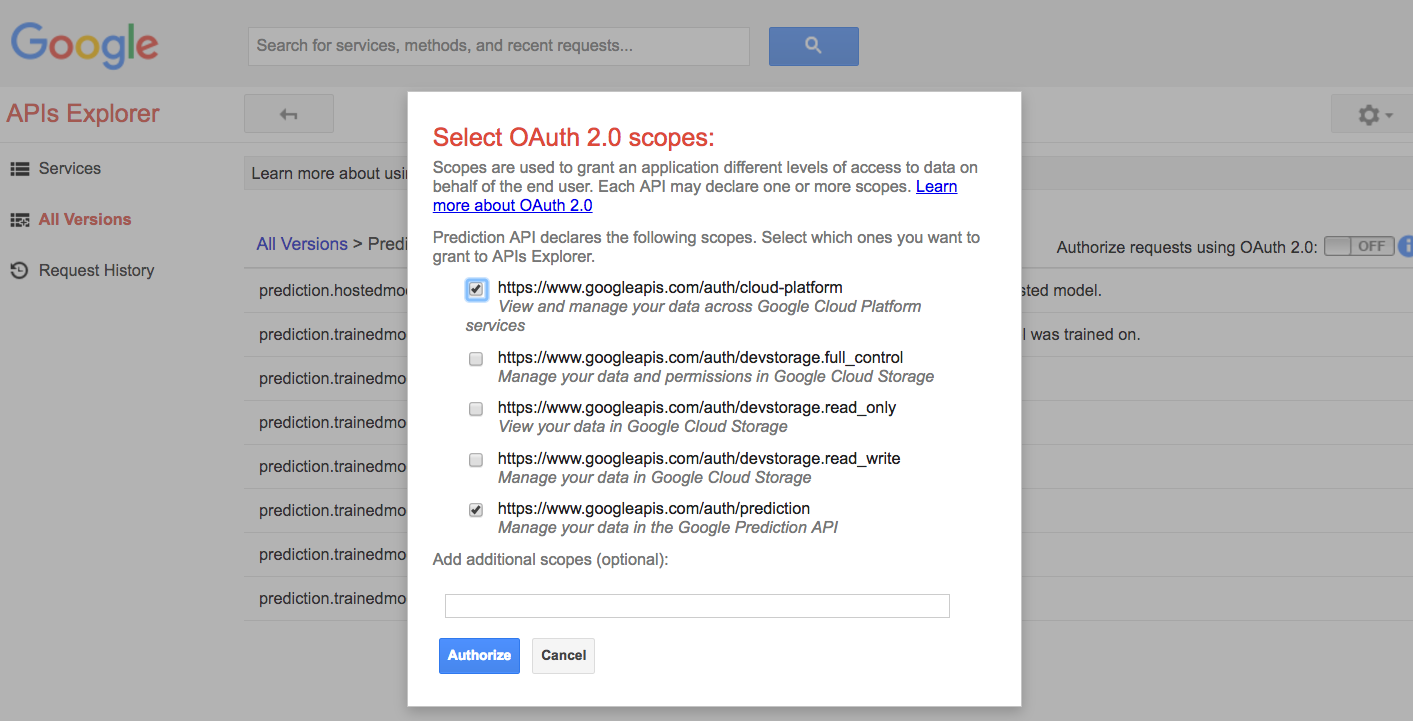Click the blue search magnifier button
Image resolution: width=1413 pixels, height=721 pixels.
813,46
